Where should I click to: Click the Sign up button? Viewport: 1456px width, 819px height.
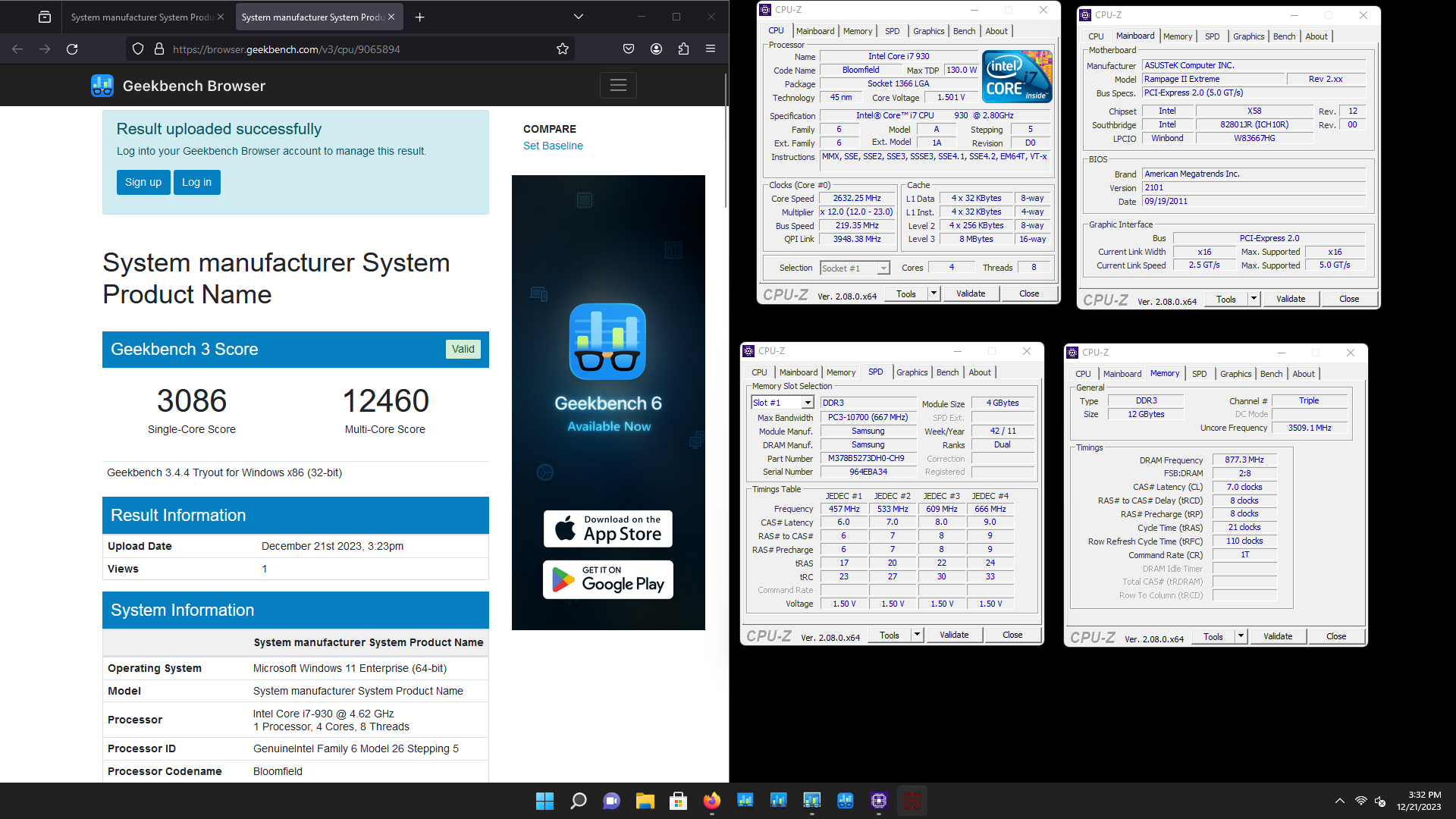[x=143, y=182]
